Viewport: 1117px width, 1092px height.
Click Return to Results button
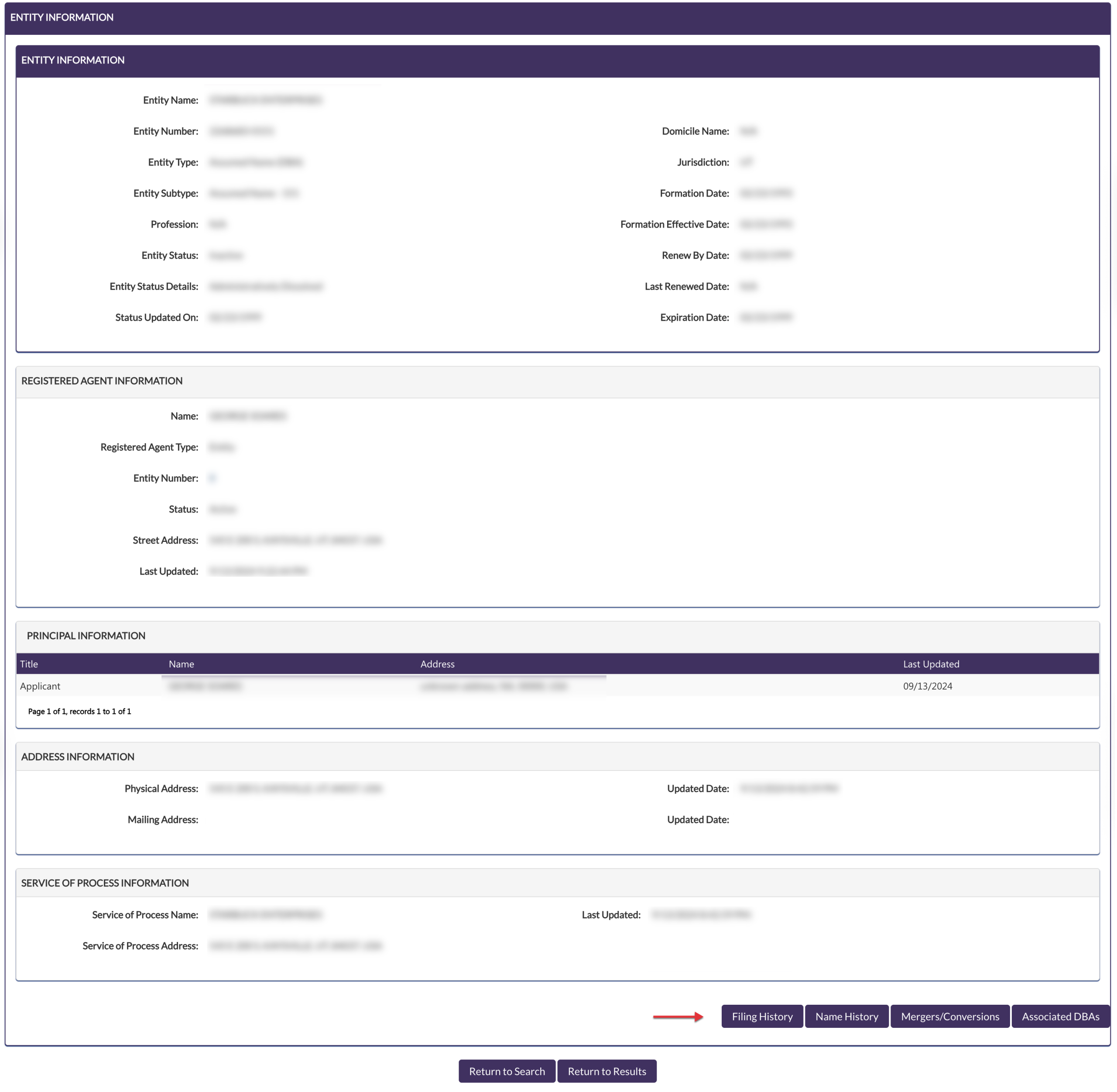606,1071
